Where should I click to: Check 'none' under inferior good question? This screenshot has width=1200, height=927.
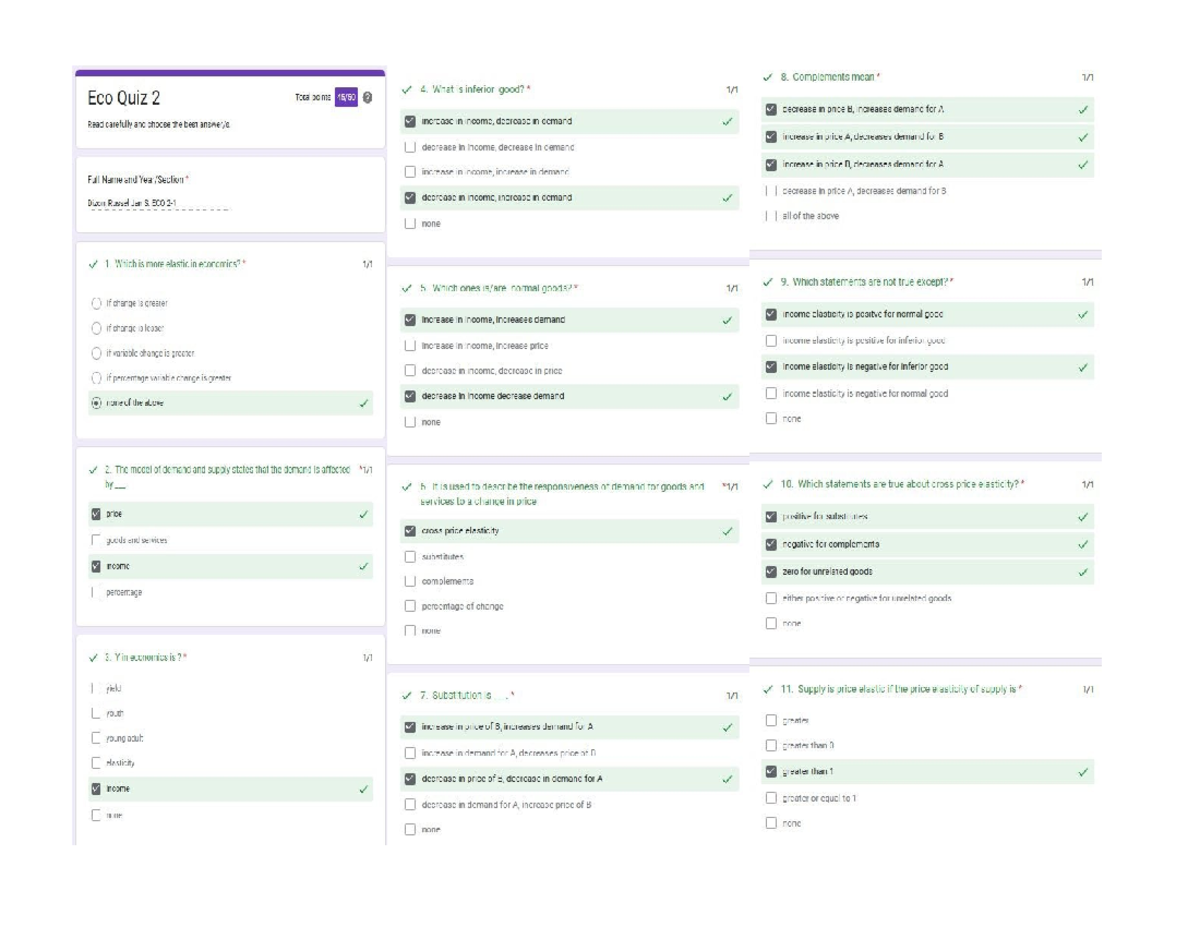pos(410,224)
